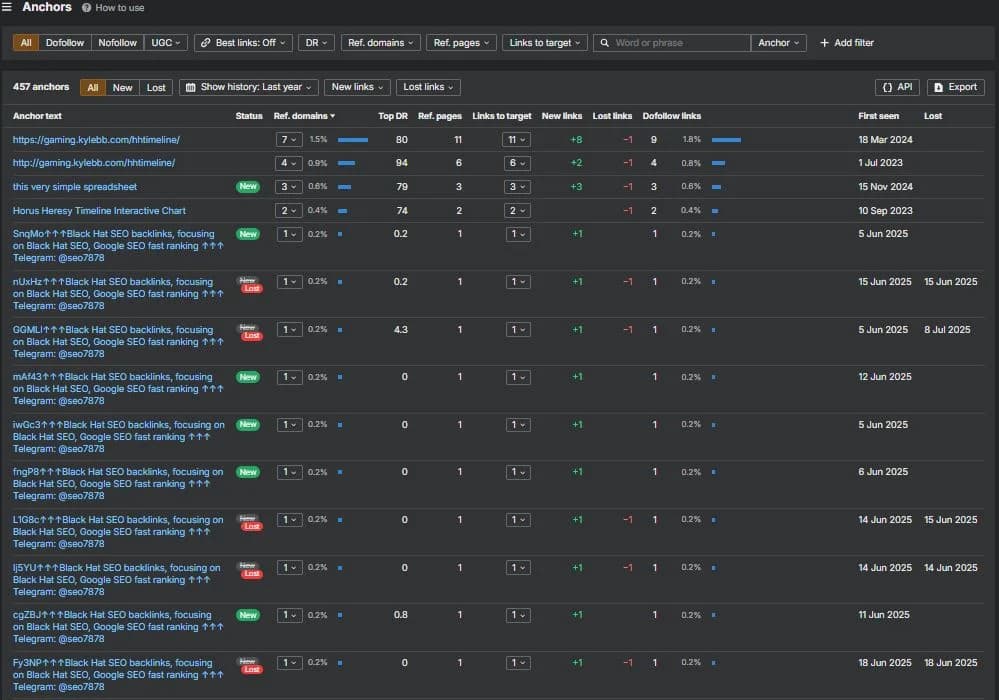The height and width of the screenshot is (700, 999).
Task: Open Ref. pages filter dropdown
Action: click(461, 43)
